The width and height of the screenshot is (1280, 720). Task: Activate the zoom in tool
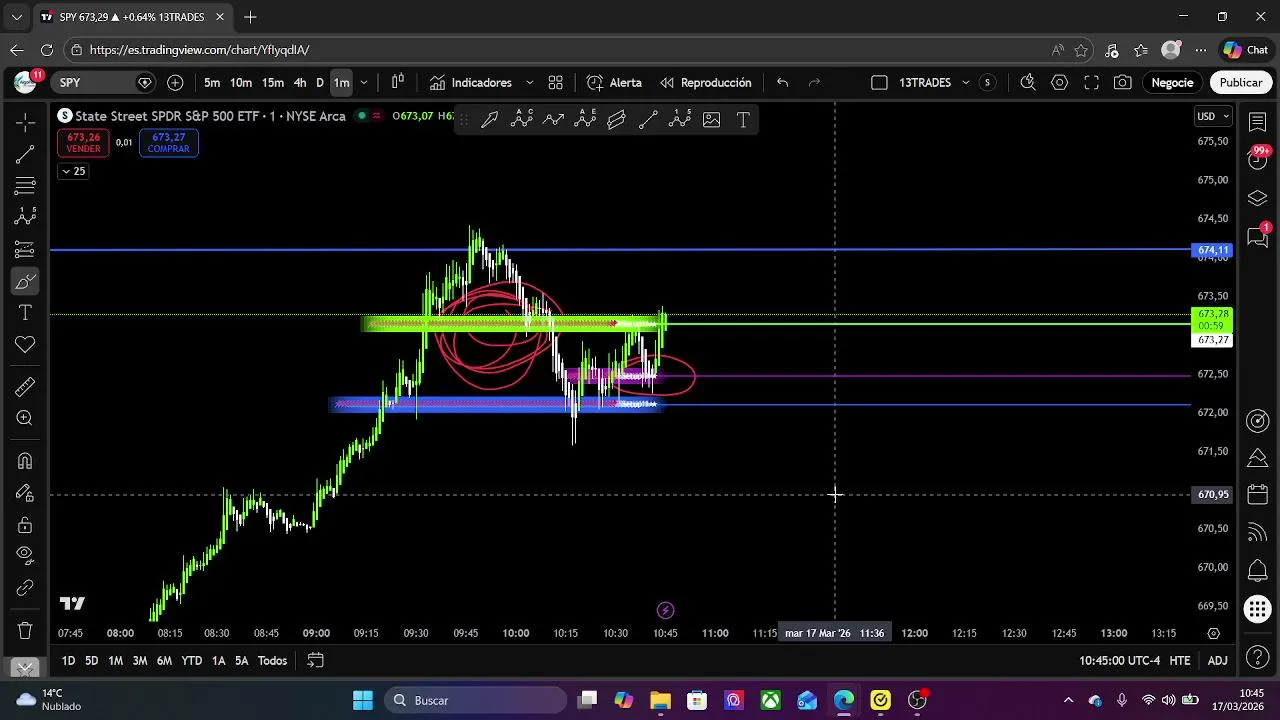(25, 419)
